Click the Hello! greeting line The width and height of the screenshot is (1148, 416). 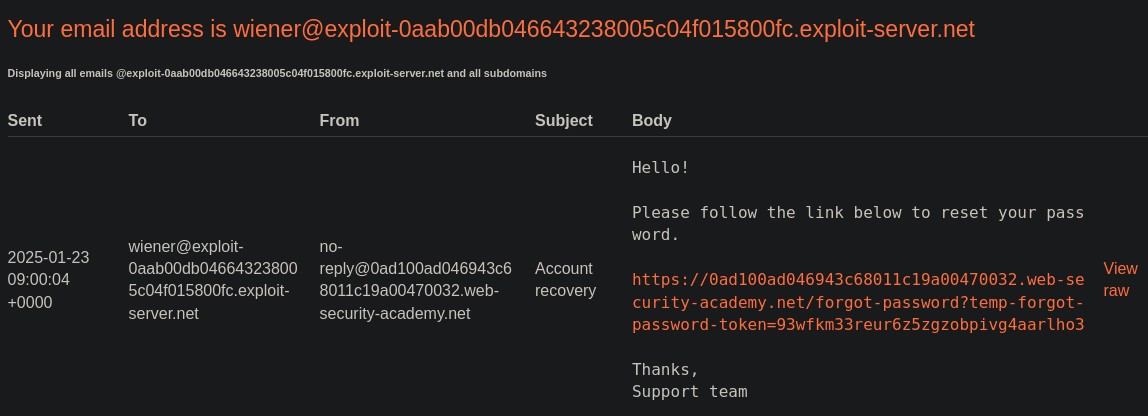pos(661,167)
